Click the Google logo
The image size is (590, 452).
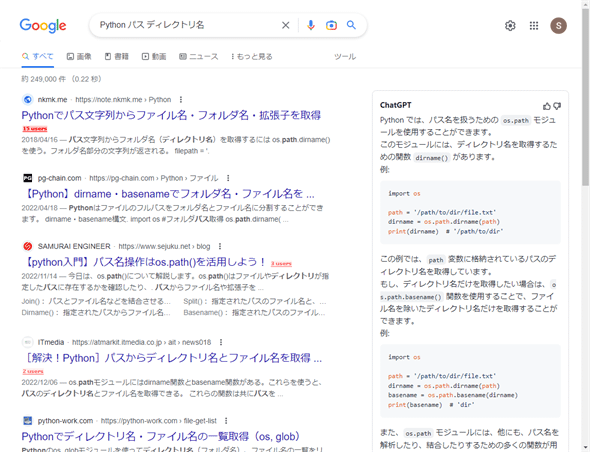(x=43, y=26)
